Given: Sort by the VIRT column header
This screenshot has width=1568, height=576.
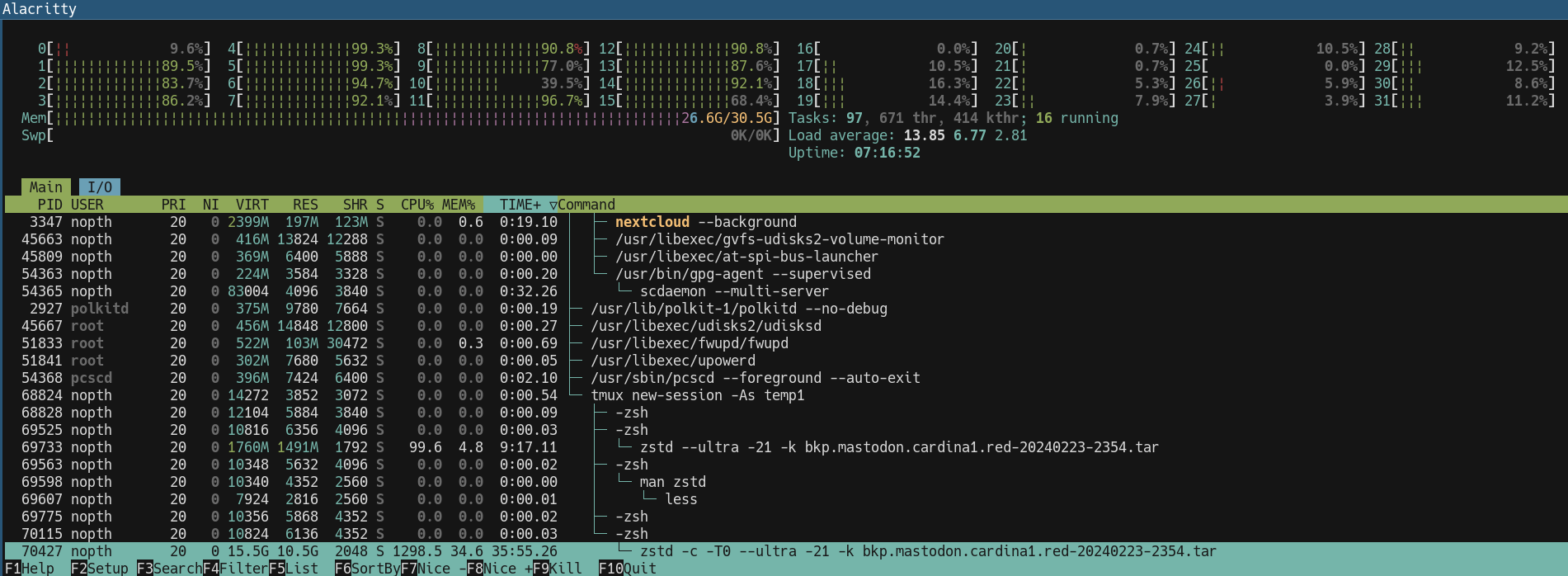Looking at the screenshot, I should (252, 205).
